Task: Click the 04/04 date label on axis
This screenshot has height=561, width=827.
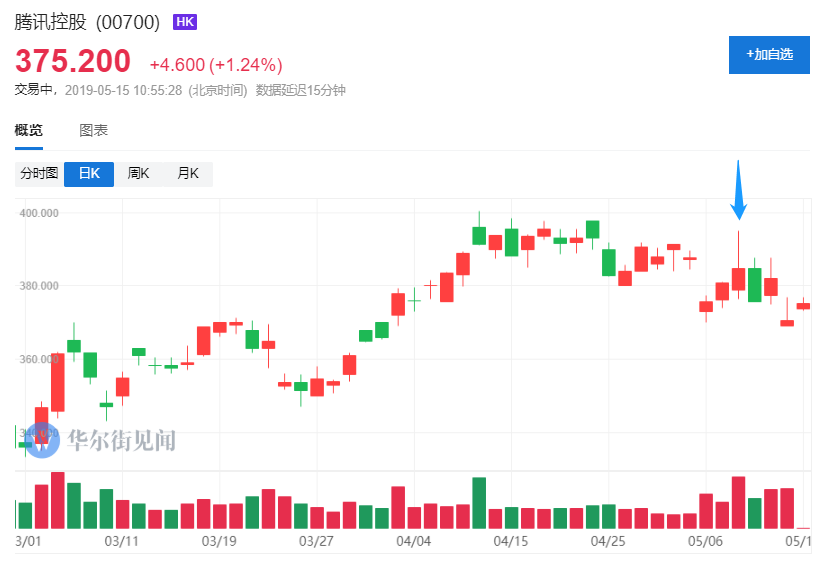Action: [x=414, y=541]
